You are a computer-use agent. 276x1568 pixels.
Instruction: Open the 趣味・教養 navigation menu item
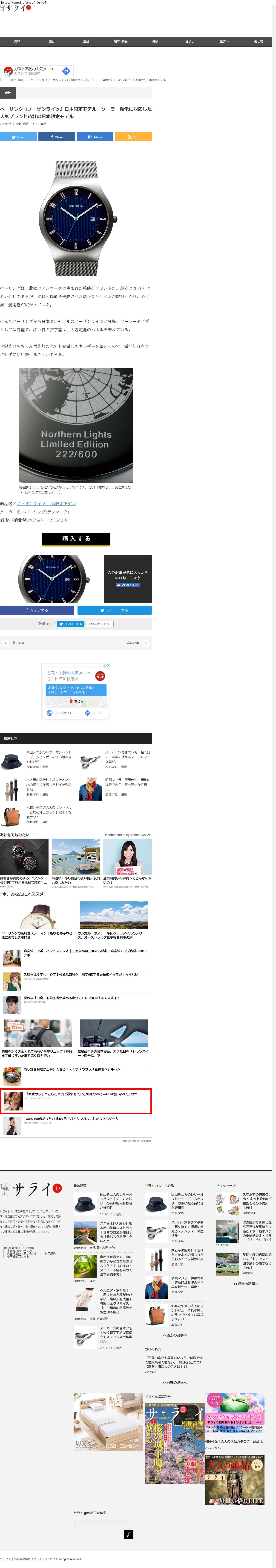pos(120,41)
